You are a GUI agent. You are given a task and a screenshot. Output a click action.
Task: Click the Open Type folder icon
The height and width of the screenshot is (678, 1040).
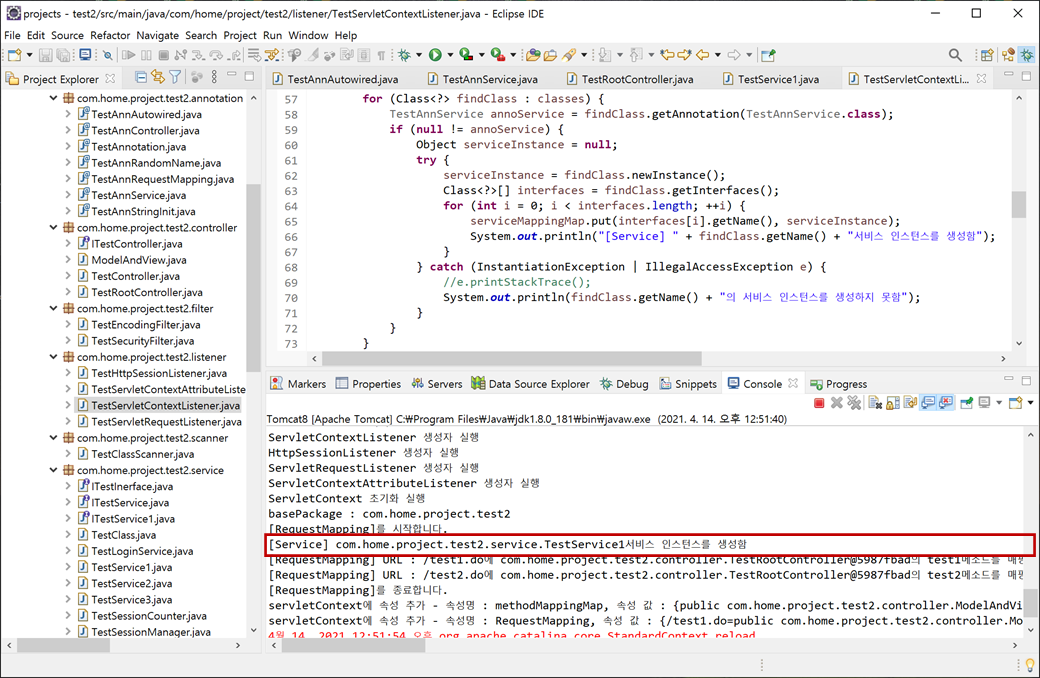533,55
